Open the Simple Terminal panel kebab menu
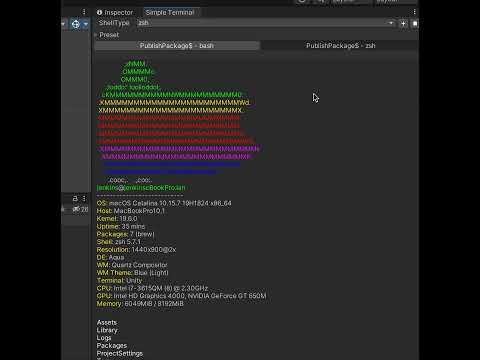 pos(414,12)
